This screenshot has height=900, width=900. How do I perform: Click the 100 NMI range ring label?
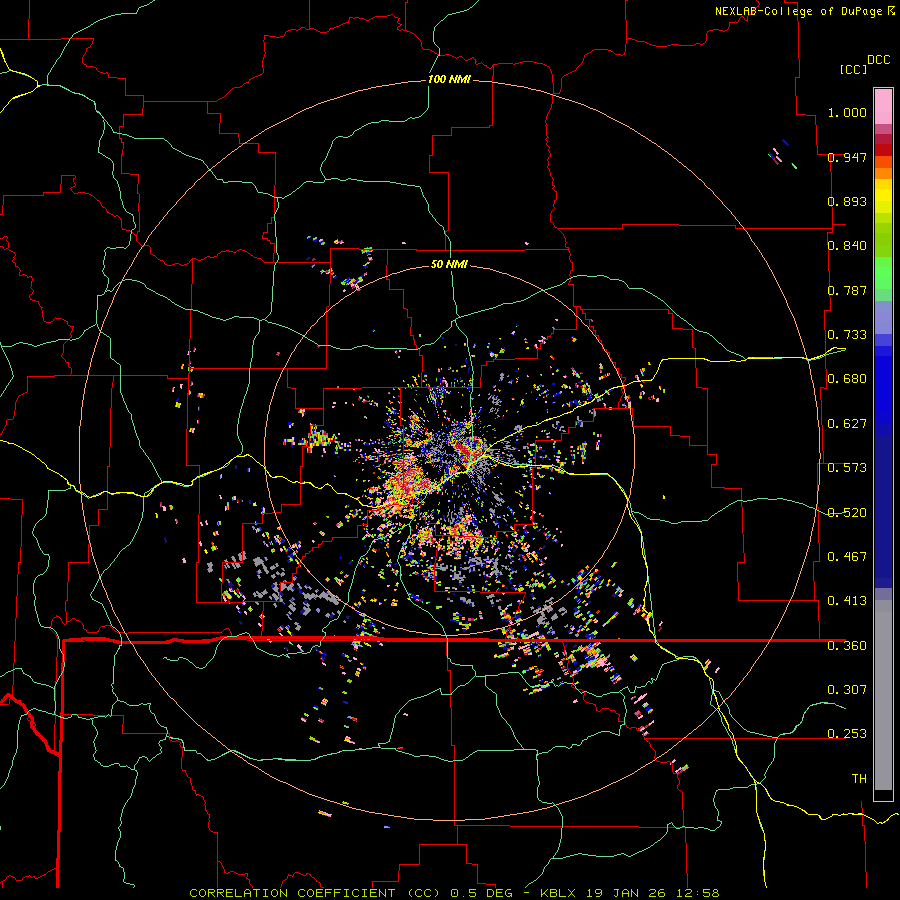click(x=449, y=79)
